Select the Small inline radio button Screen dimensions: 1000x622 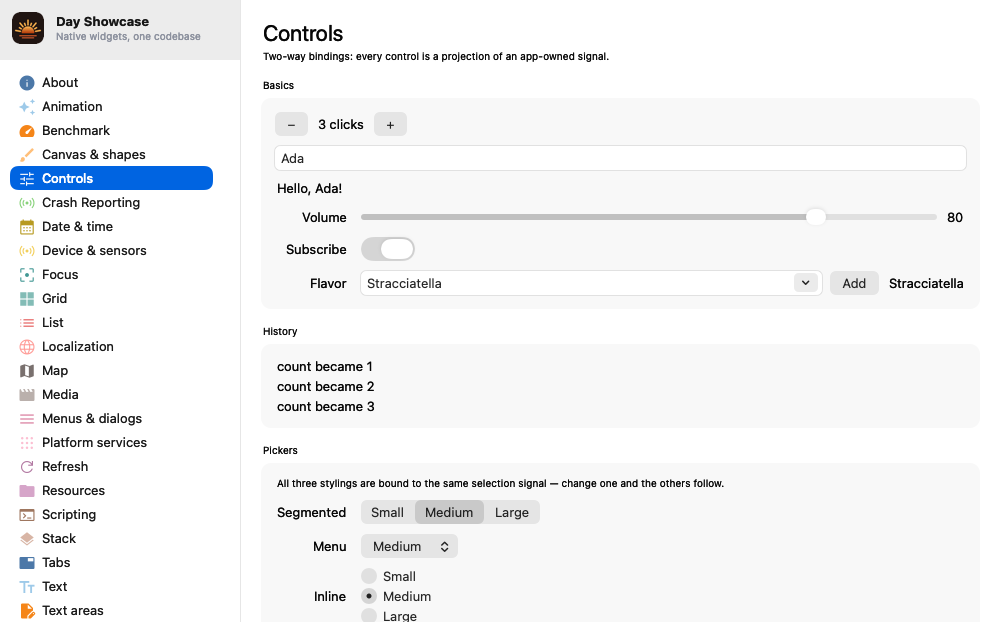point(369,576)
